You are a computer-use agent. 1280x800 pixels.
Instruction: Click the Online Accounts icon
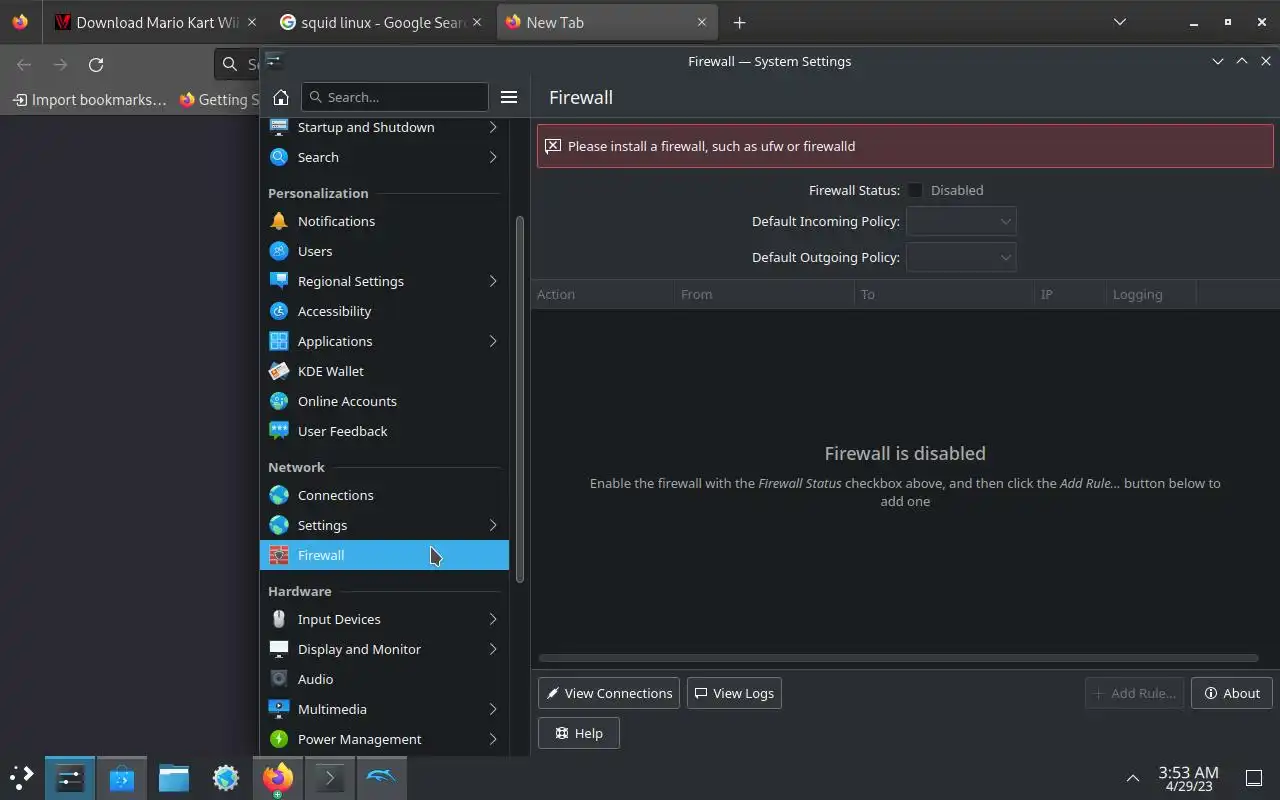click(x=279, y=401)
